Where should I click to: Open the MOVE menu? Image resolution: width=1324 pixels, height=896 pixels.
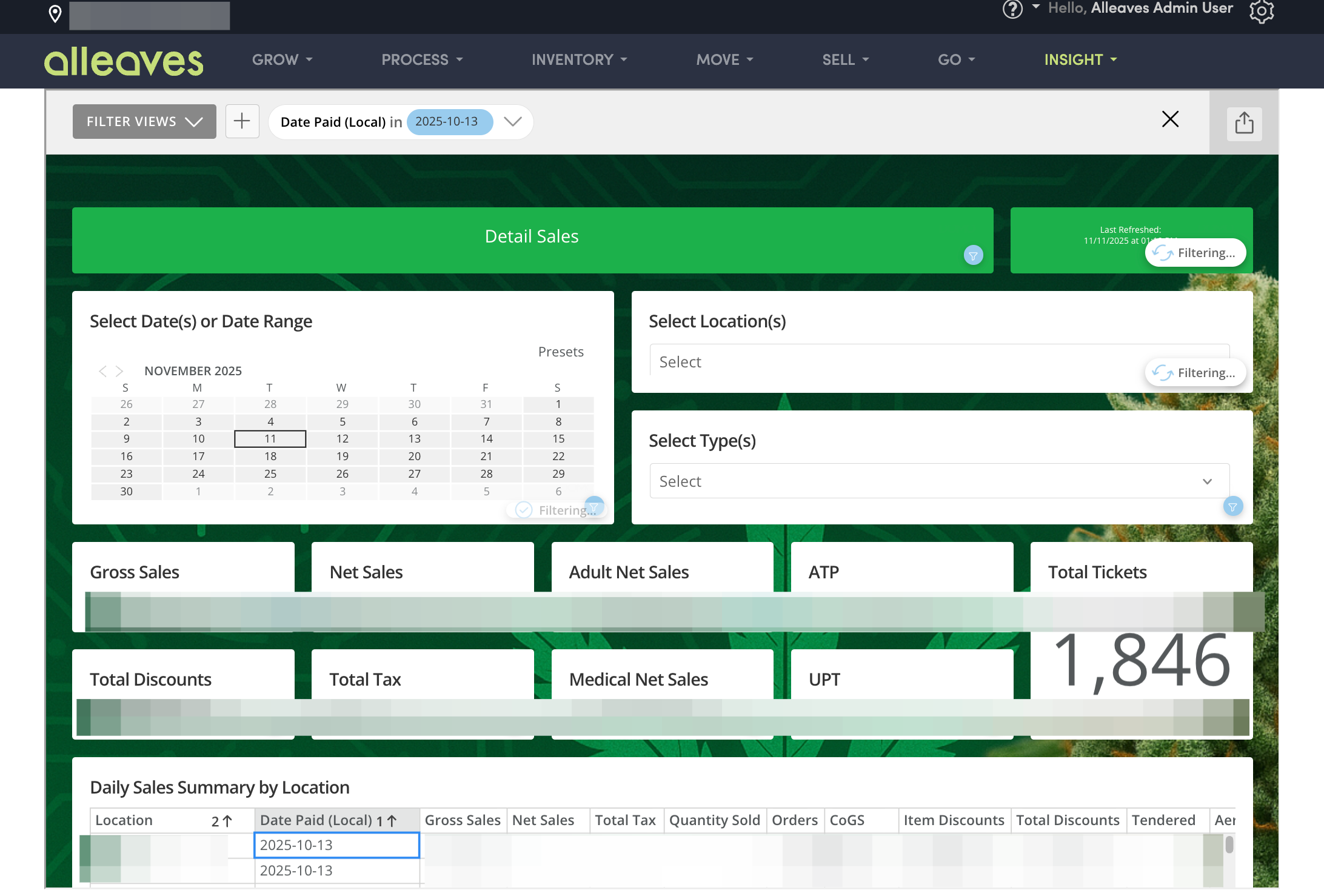pos(724,59)
